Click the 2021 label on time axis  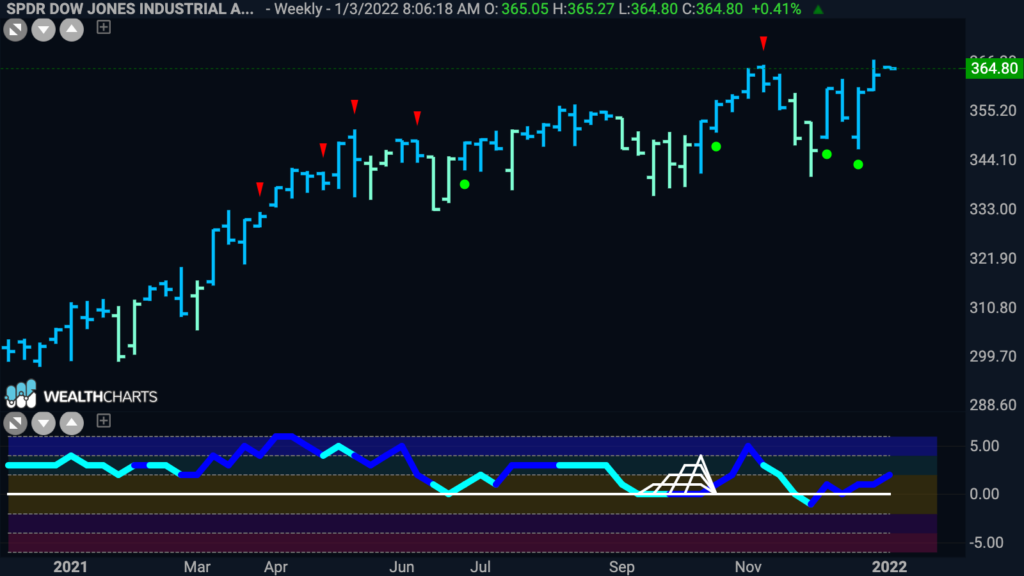[x=71, y=566]
